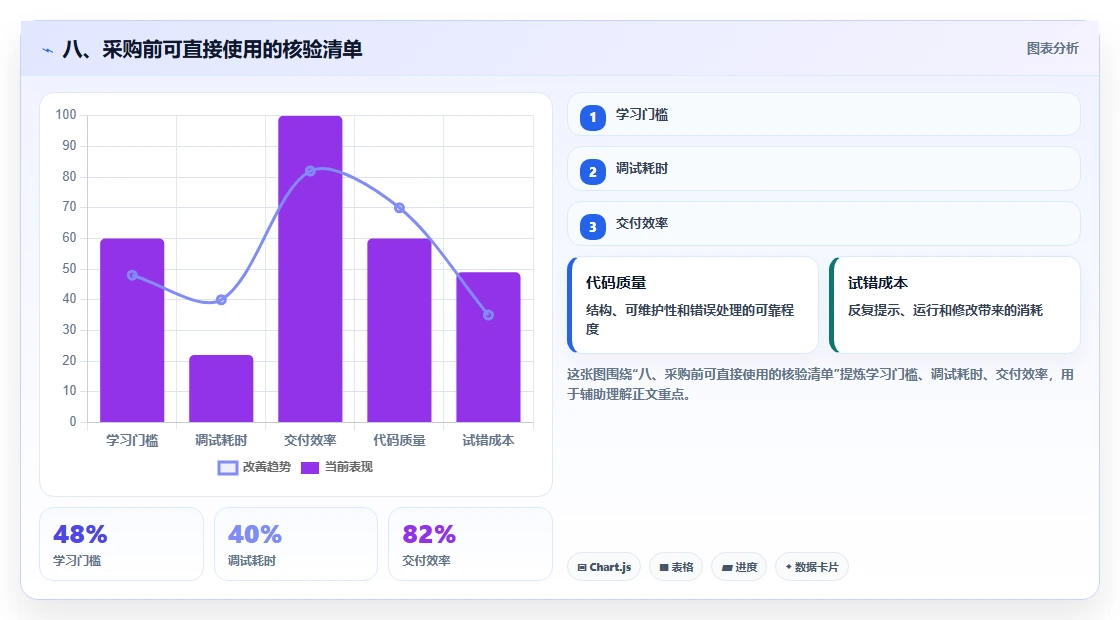Image resolution: width=1120 pixels, height=620 pixels.
Task: Click the Chart.js tag
Action: 604,567
